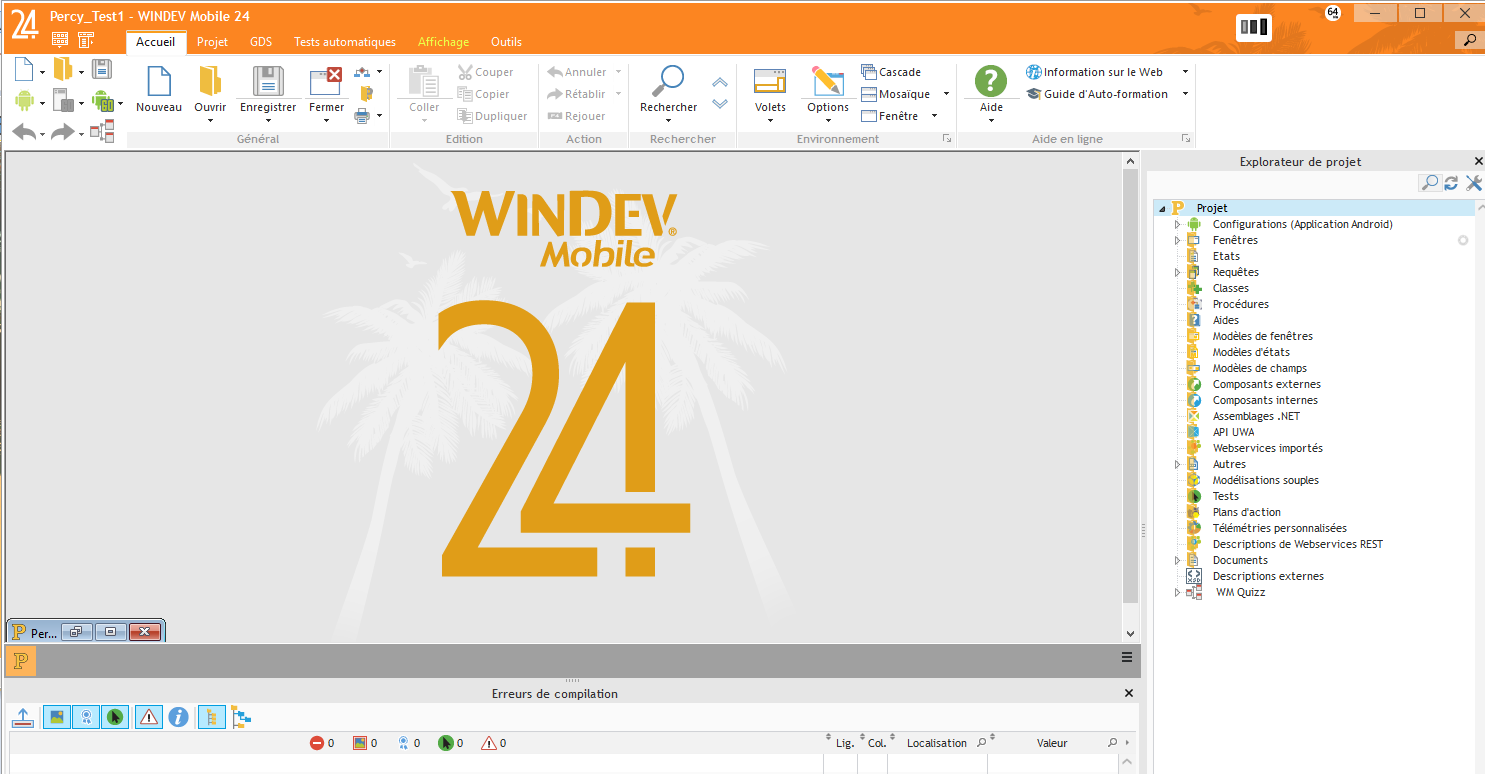Select Procédures in project tree
Viewport: 1485px width, 774px height.
pyautogui.click(x=1240, y=304)
